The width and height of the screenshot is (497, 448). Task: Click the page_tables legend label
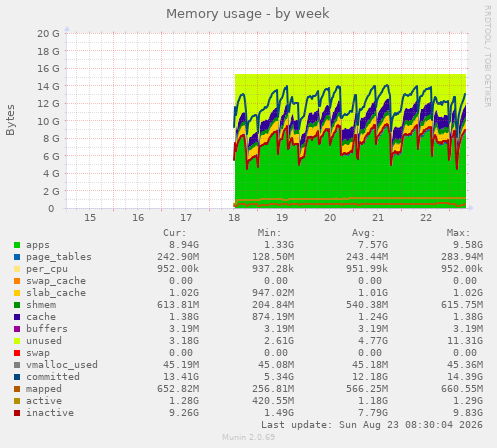pos(59,257)
